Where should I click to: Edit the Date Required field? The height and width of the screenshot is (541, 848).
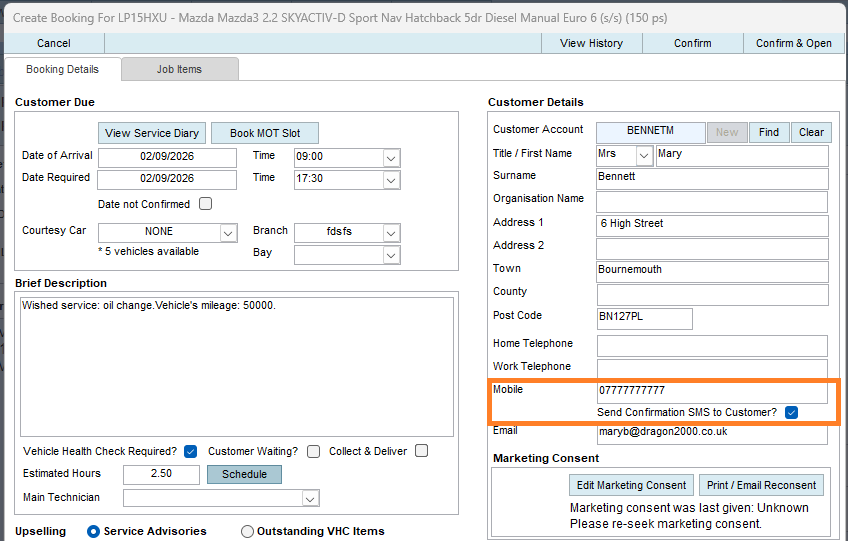point(167,179)
